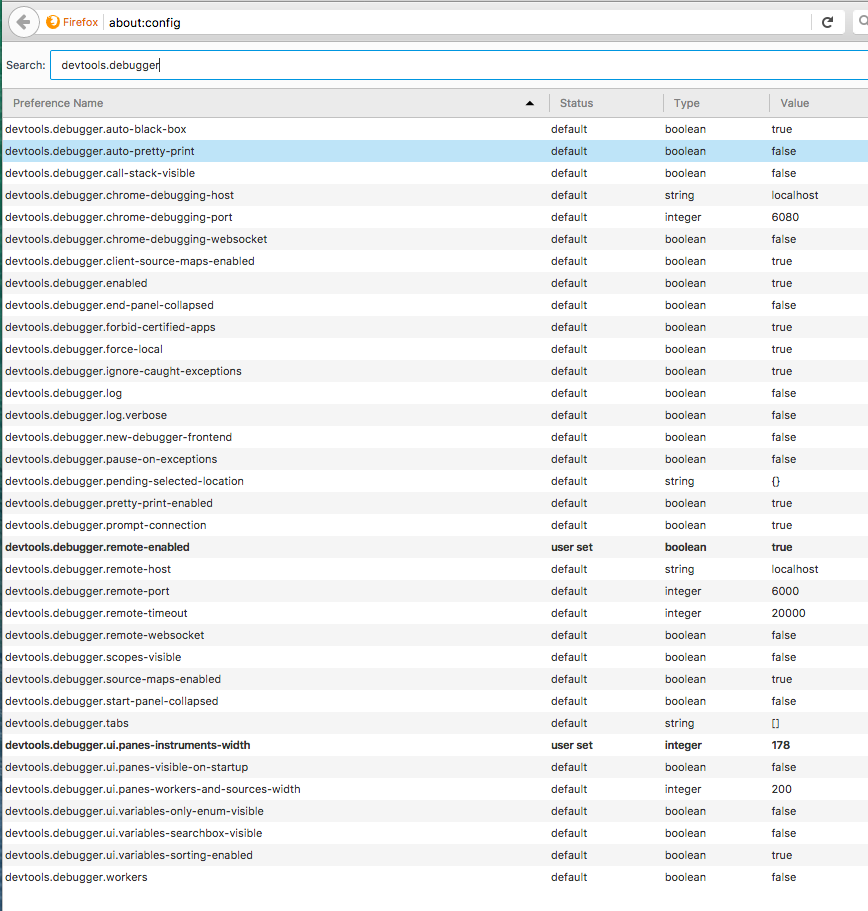The height and width of the screenshot is (911, 868).
Task: Select devtools.debugger.ignore-caught-exceptions preference
Action: click(x=435, y=371)
